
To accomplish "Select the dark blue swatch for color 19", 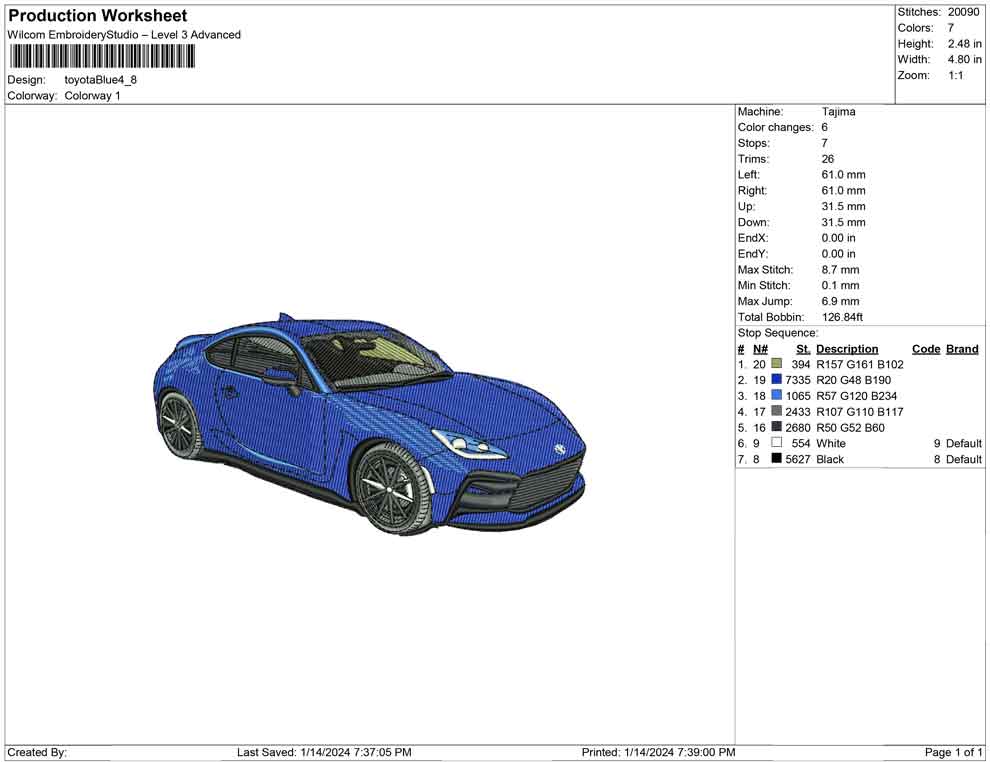I will pyautogui.click(x=776, y=380).
